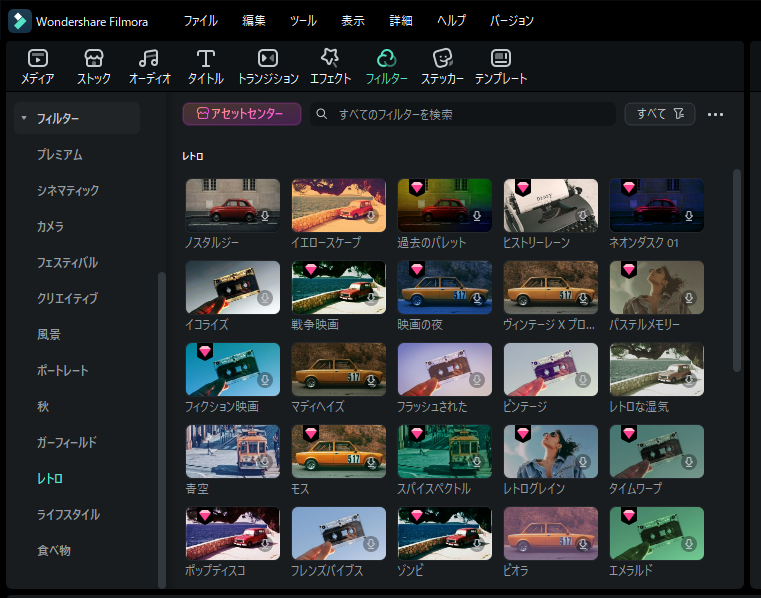Click the filter grid vertical scrollbar

tap(737, 270)
